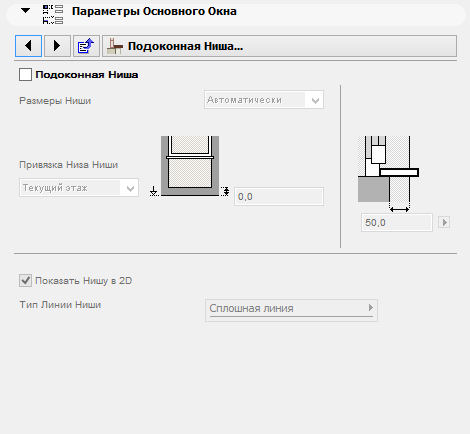Click the floor level anchor icon beside preview
The image size is (470, 434).
point(154,191)
